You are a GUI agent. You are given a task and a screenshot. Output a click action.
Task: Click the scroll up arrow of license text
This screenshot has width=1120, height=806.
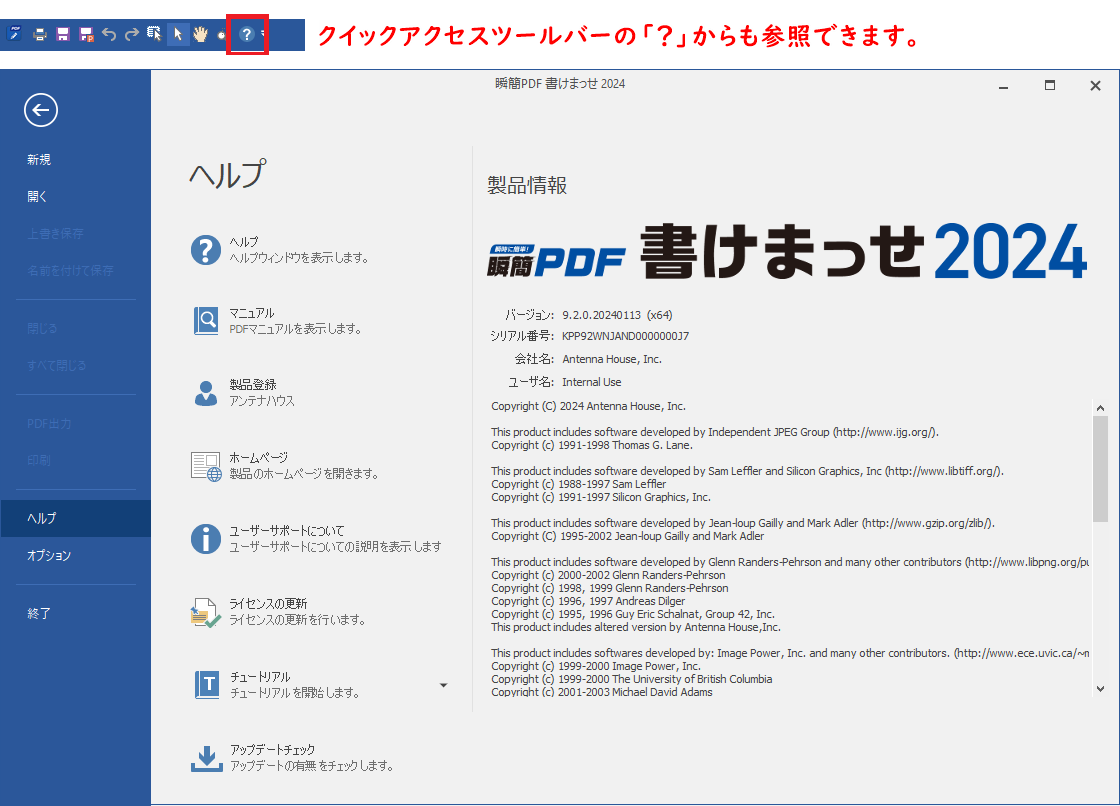[x=1100, y=408]
